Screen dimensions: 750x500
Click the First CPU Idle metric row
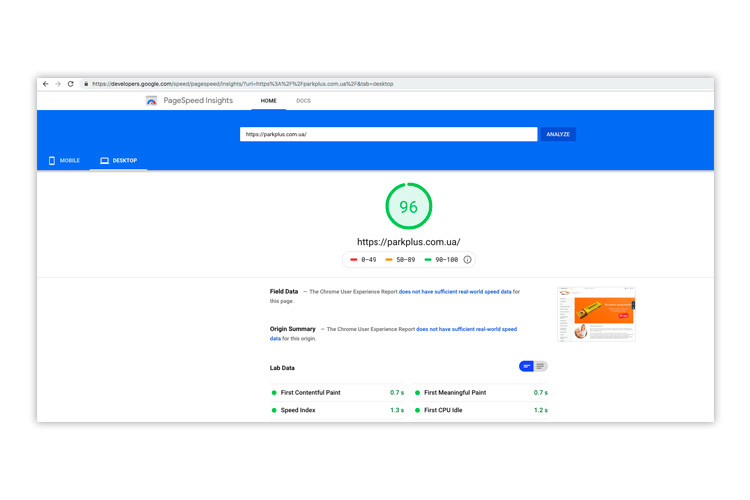[481, 410]
